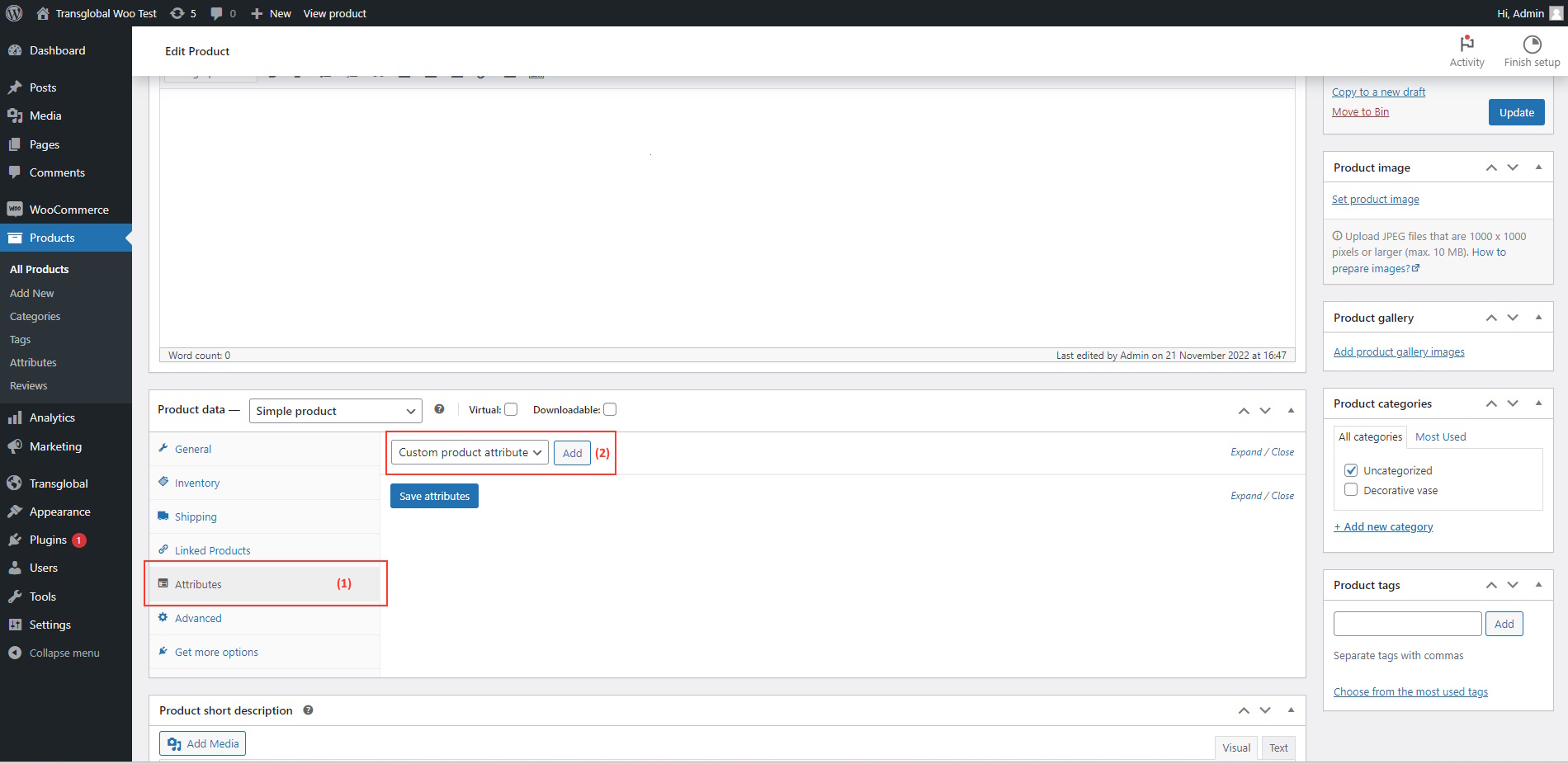
Task: Click the Set product image link
Action: 1375,200
